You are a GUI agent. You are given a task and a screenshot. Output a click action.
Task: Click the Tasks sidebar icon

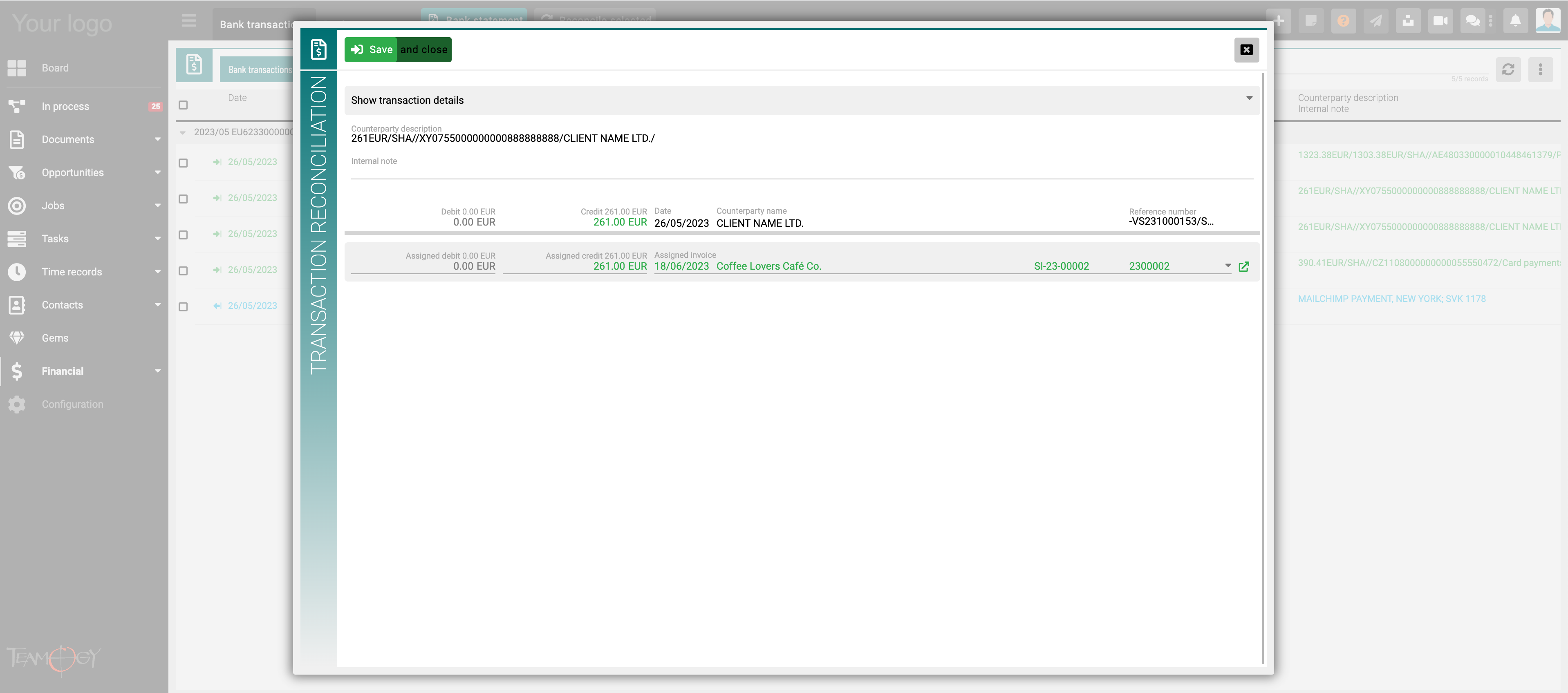17,239
